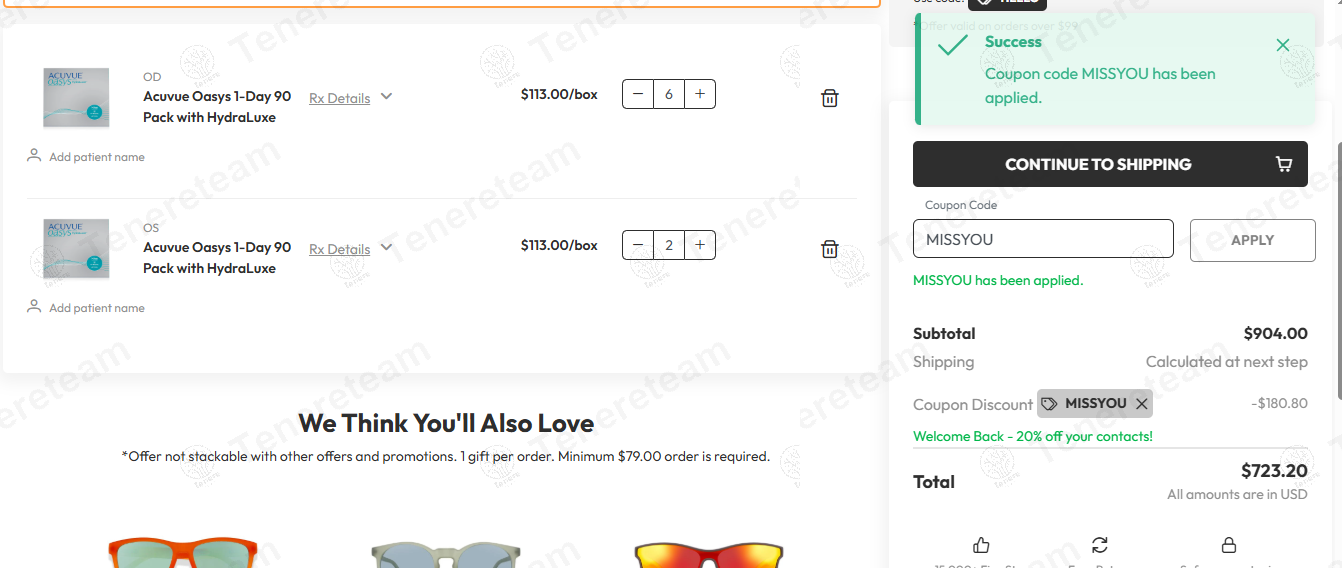Viewport: 1342px width, 568px height.
Task: Decrease OD box quantity with minus button
Action: pyautogui.click(x=638, y=94)
